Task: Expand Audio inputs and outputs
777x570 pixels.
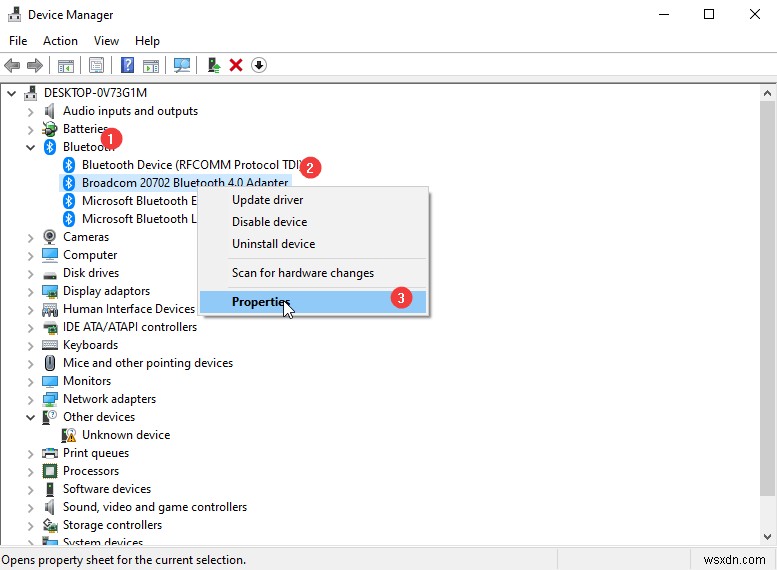Action: coord(30,112)
